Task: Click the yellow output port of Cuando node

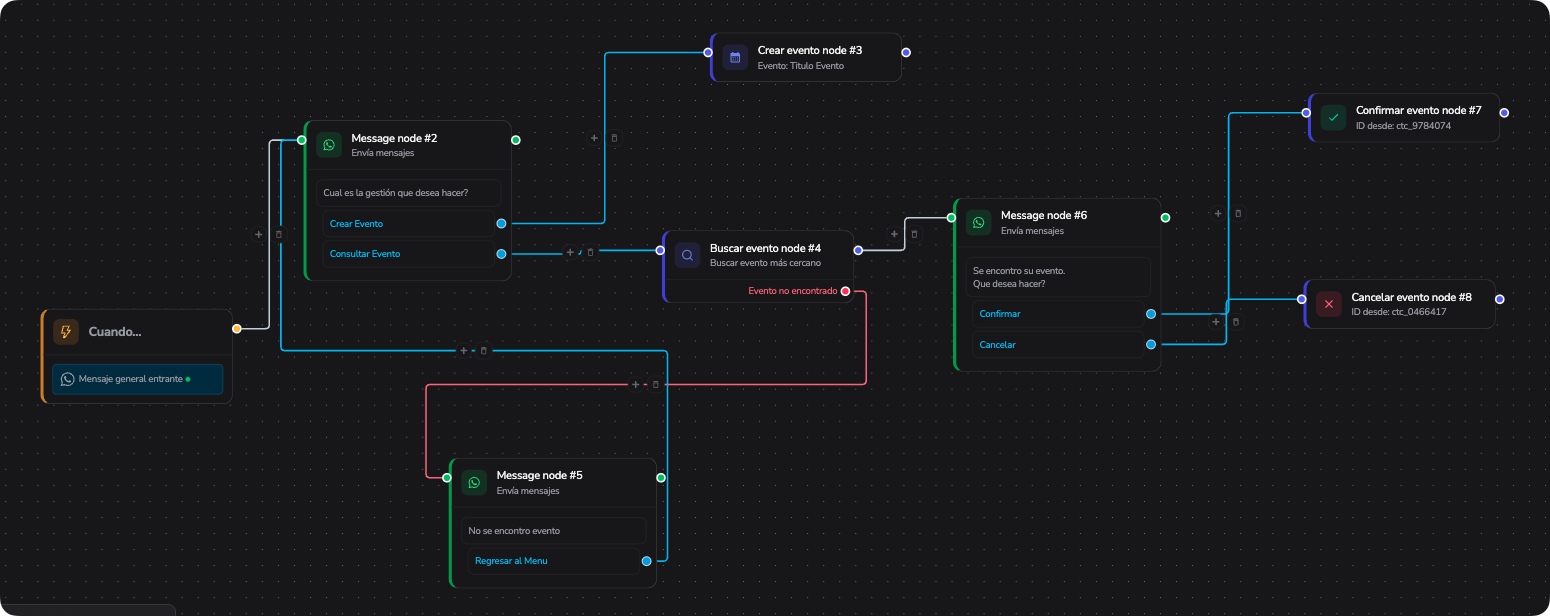Action: coord(237,328)
